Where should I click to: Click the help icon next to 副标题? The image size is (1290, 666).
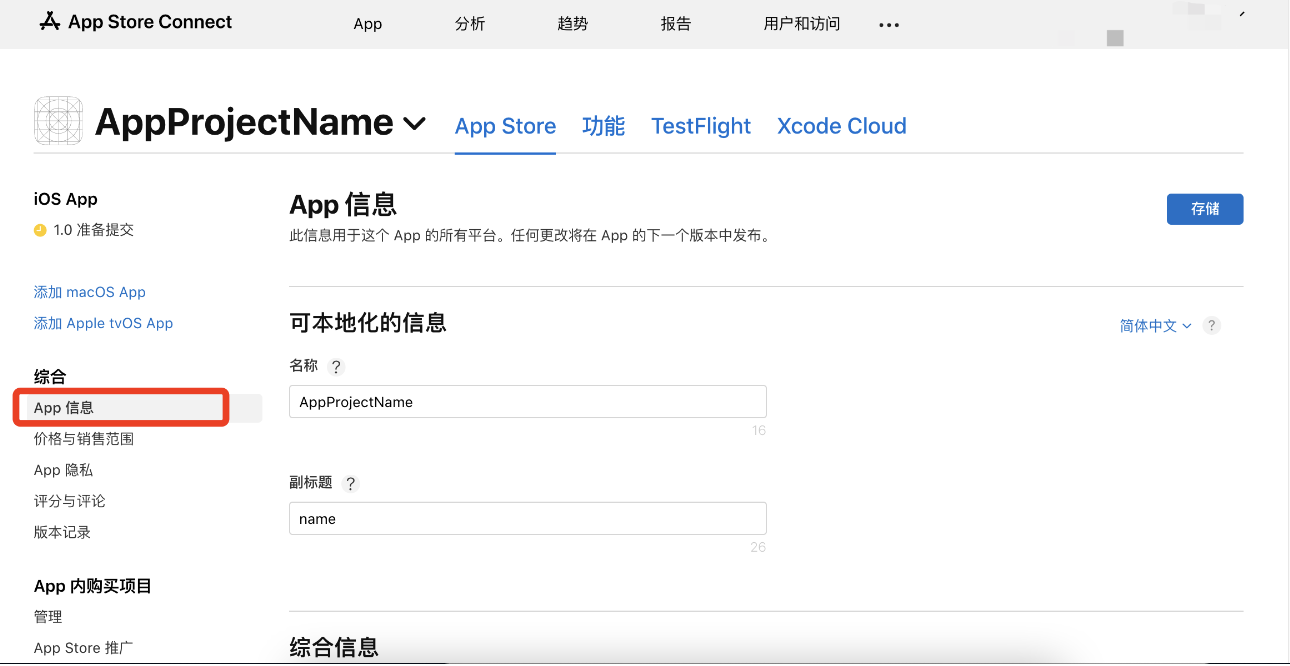[x=350, y=483]
